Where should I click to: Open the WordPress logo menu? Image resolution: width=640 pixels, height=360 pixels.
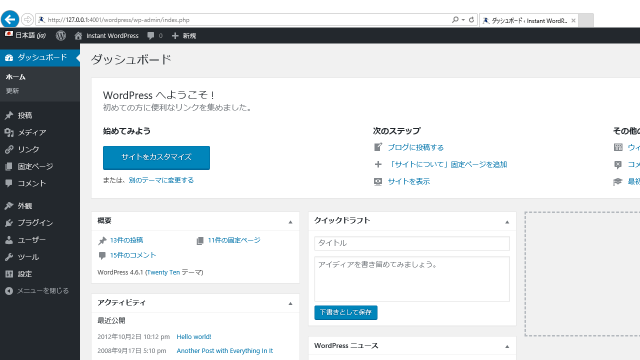pos(61,36)
